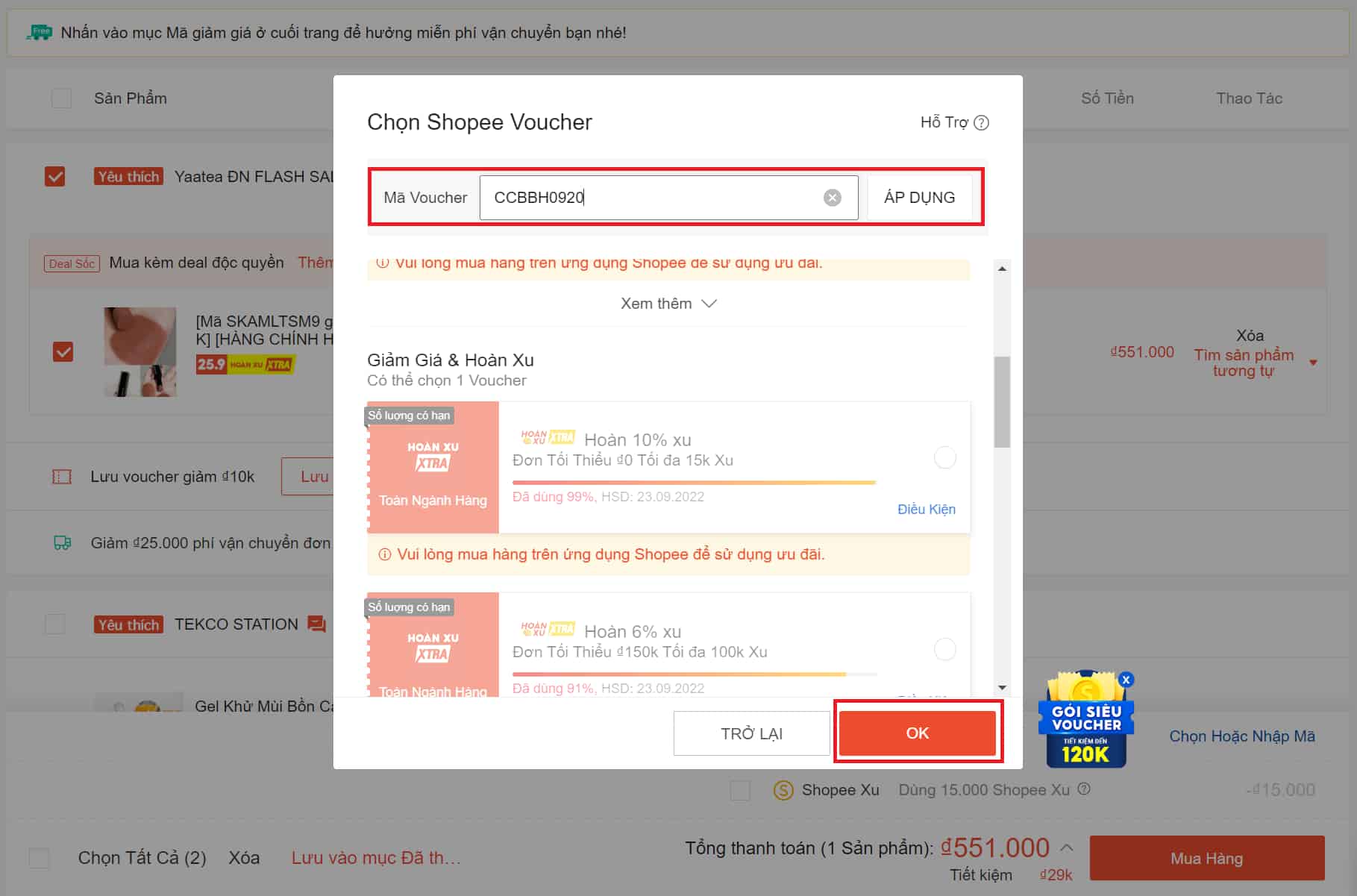
Task: Expand the total payment details chevron
Action: pos(1067,848)
